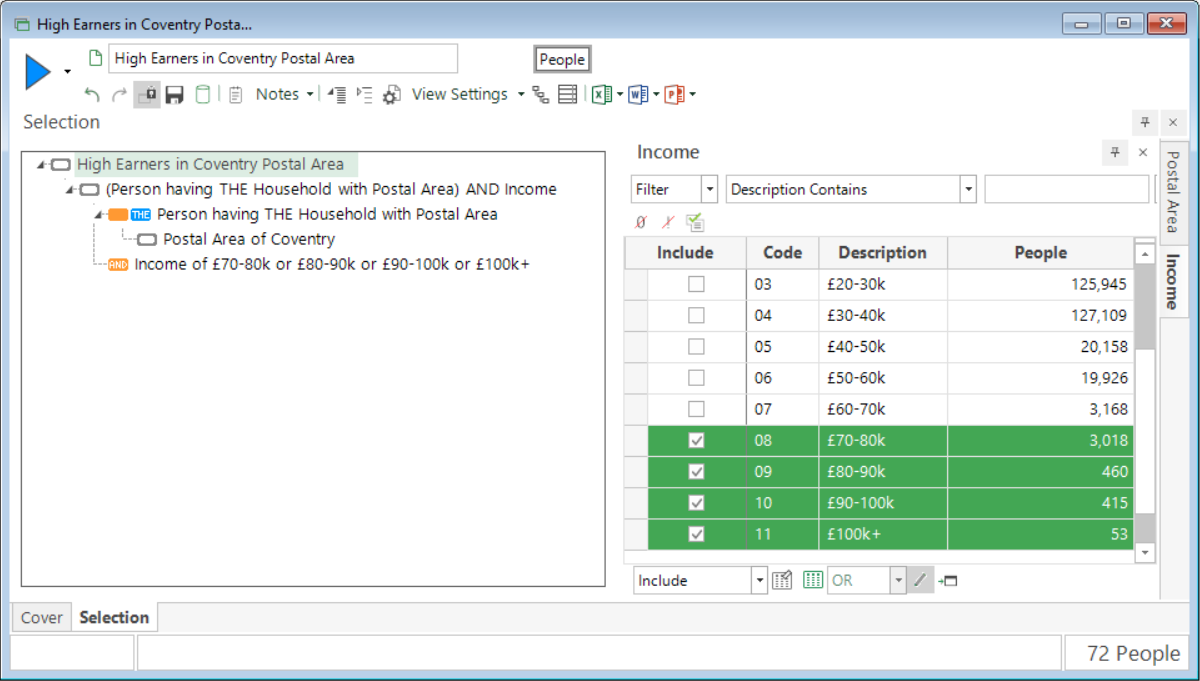1200x681 pixels.
Task: Click the save disk icon
Action: 174,95
